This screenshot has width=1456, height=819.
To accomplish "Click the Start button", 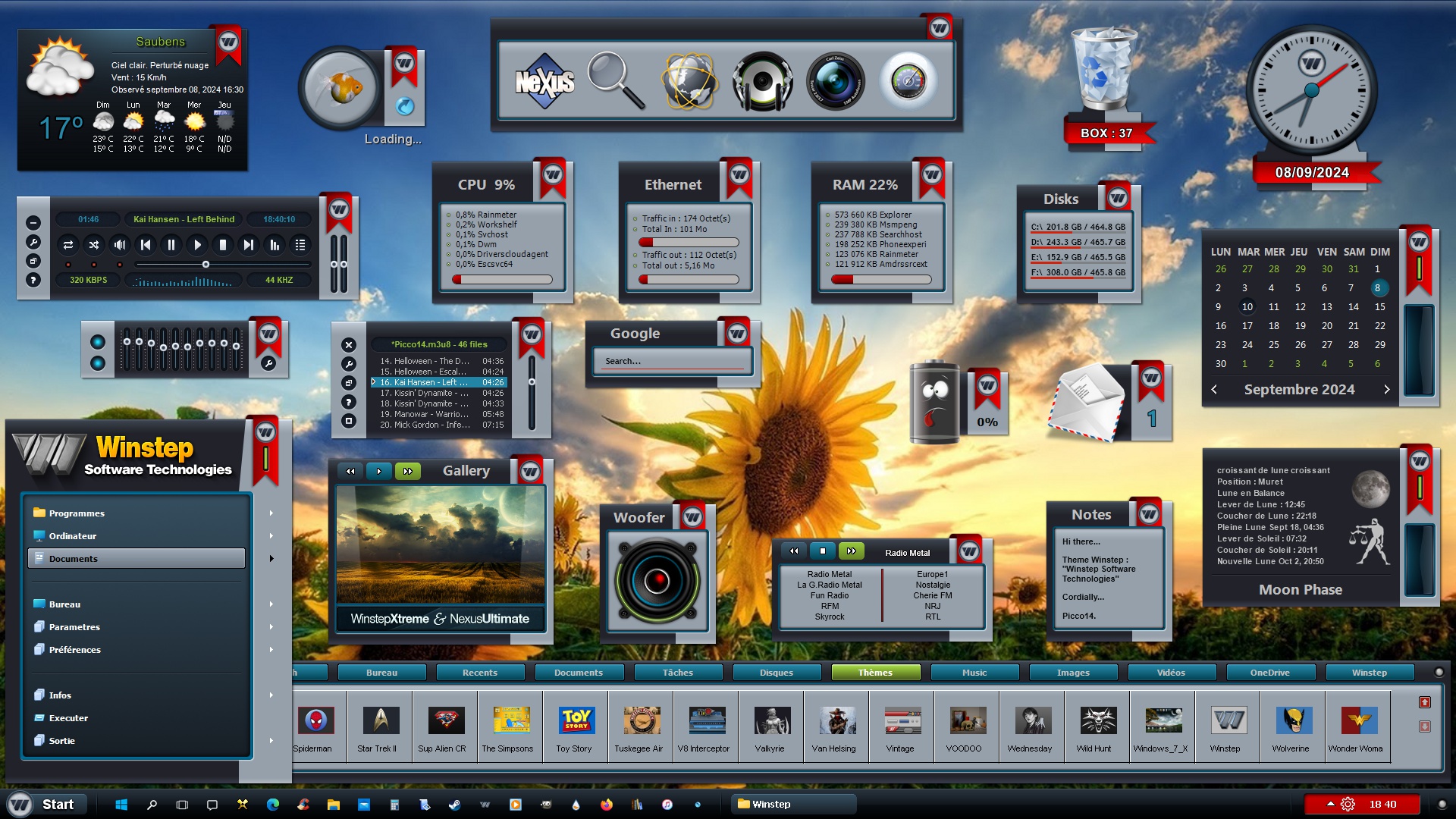I will [x=45, y=805].
